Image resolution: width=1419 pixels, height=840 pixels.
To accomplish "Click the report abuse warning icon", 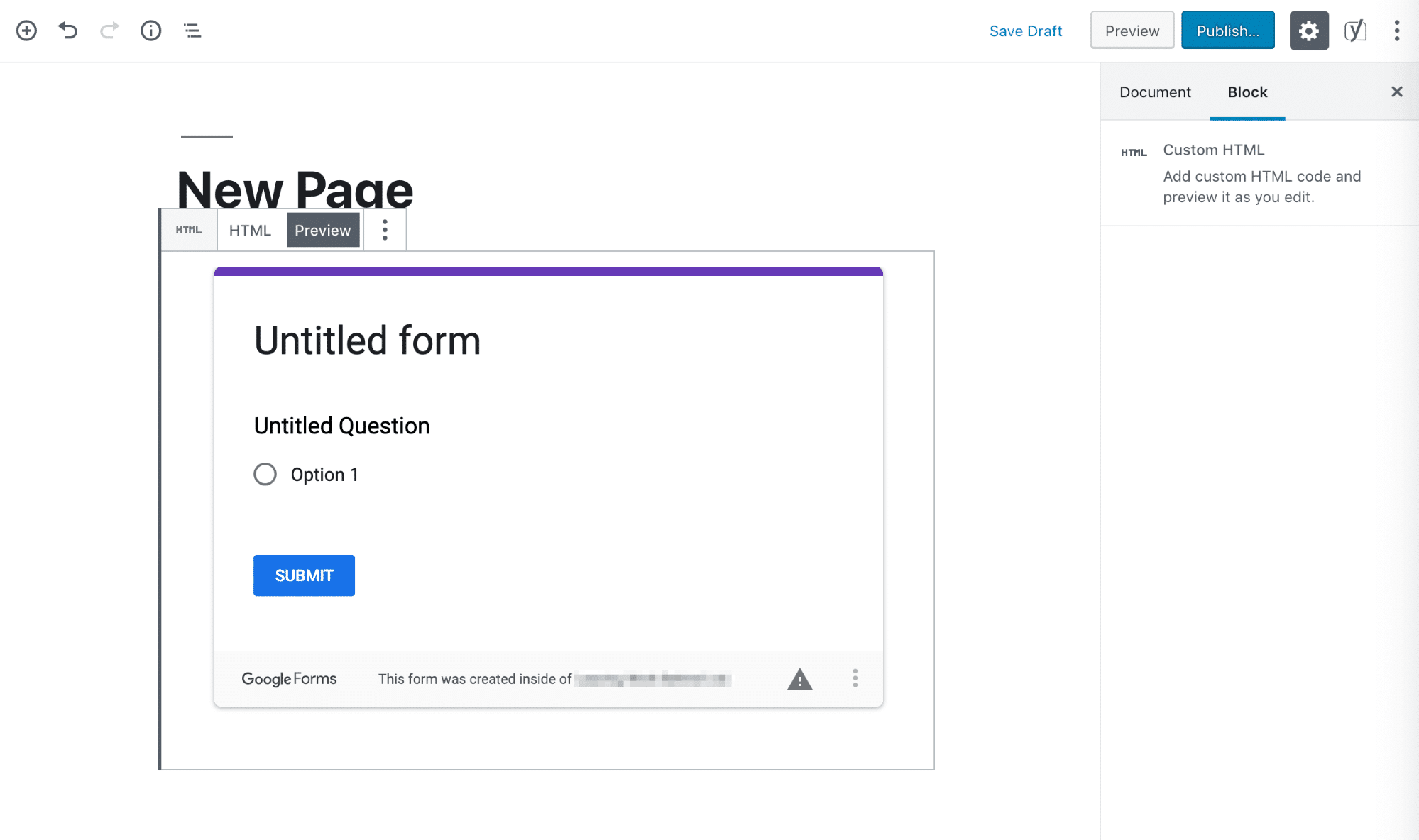I will (799, 679).
